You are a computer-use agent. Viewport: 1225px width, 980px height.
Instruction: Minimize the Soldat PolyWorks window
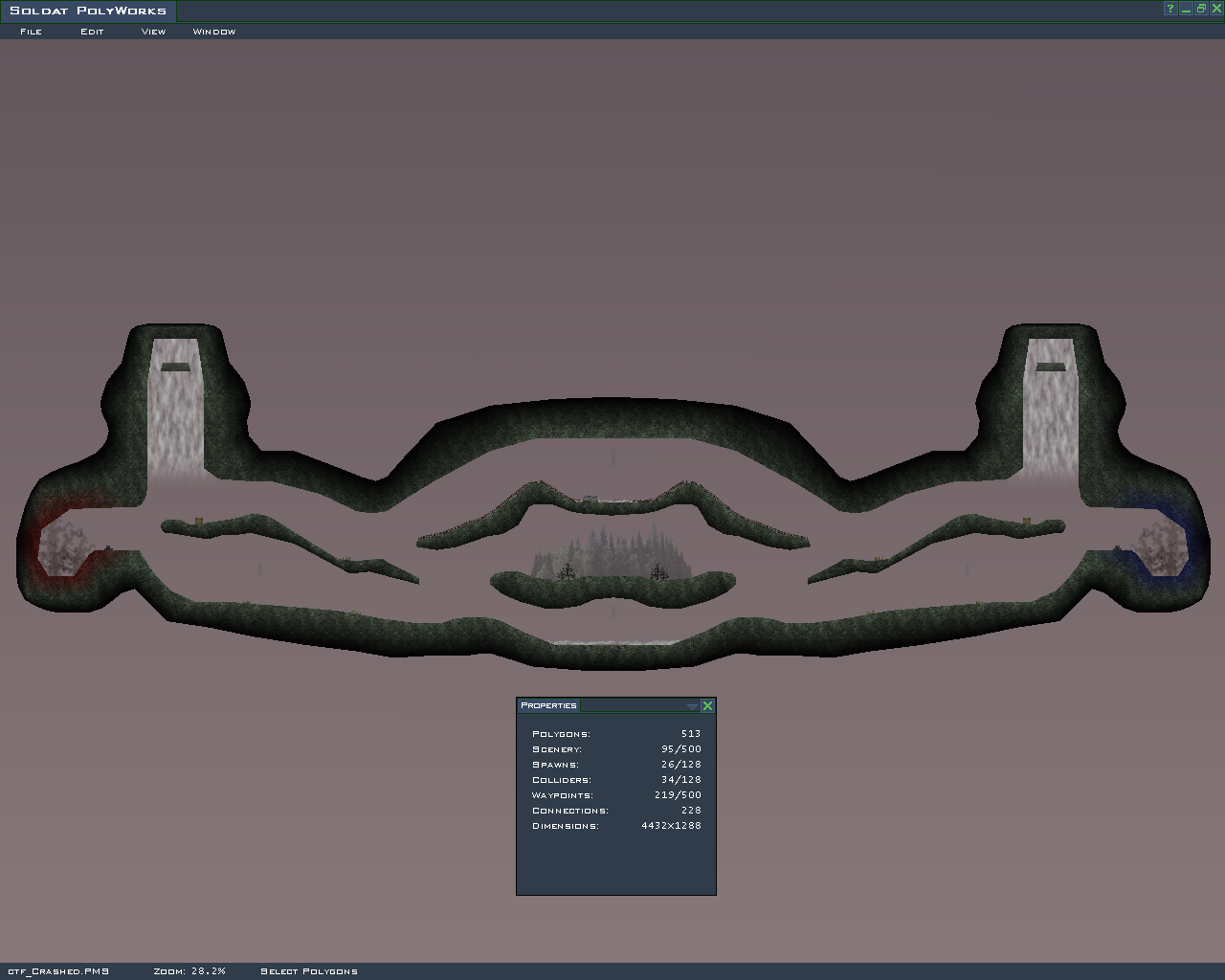[1186, 9]
